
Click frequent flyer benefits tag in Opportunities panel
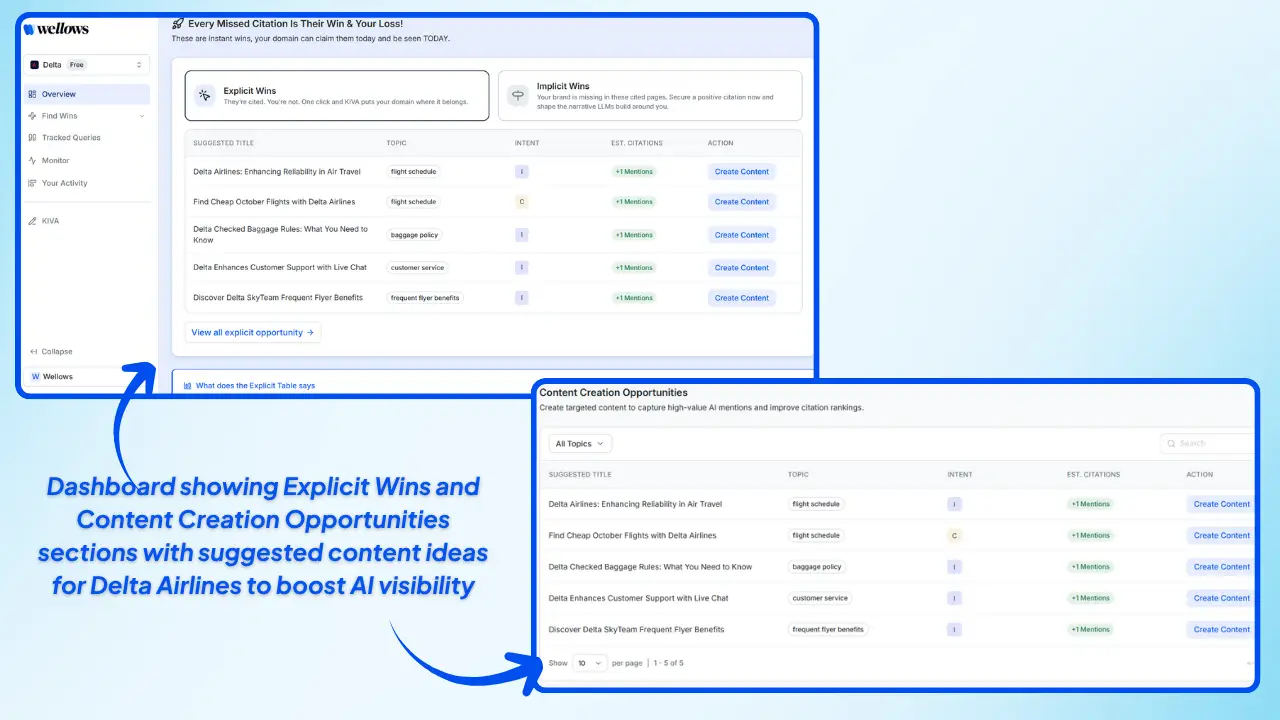click(x=827, y=630)
